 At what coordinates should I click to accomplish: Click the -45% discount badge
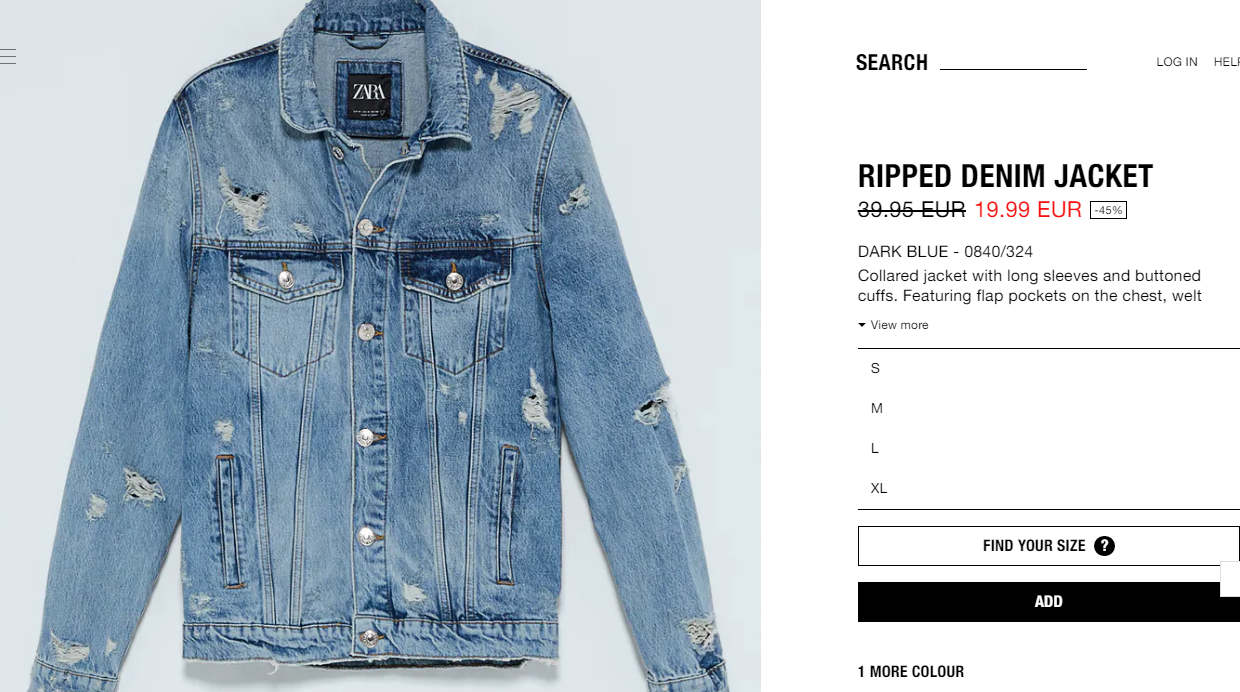pyautogui.click(x=1108, y=210)
